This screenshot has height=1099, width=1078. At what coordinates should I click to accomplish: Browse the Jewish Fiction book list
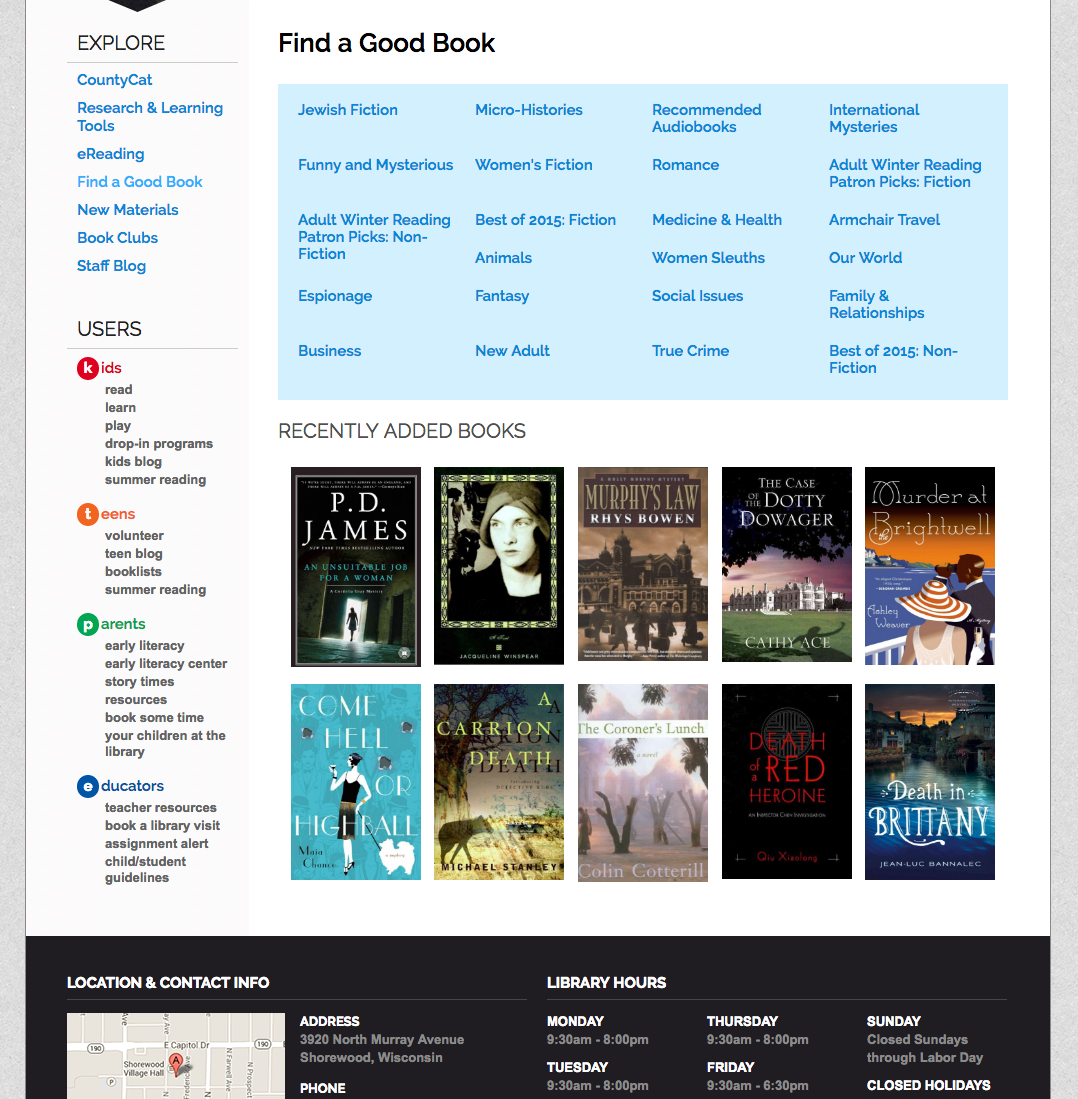(348, 110)
